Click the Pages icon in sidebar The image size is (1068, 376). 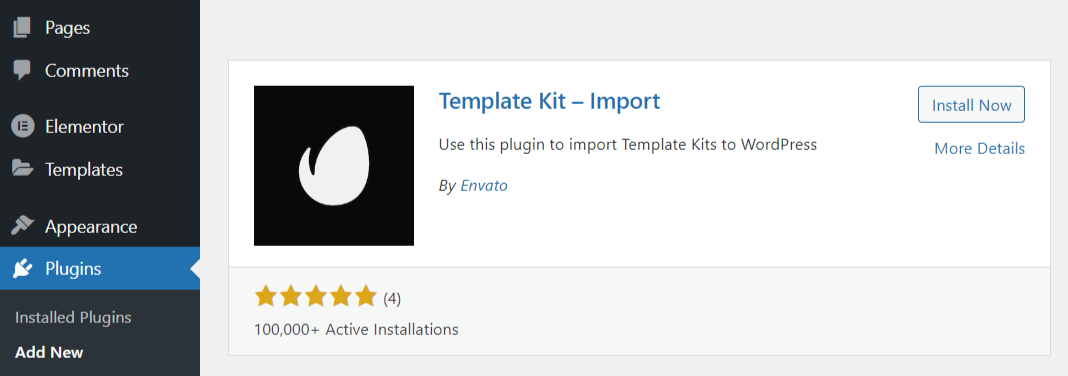(22, 28)
